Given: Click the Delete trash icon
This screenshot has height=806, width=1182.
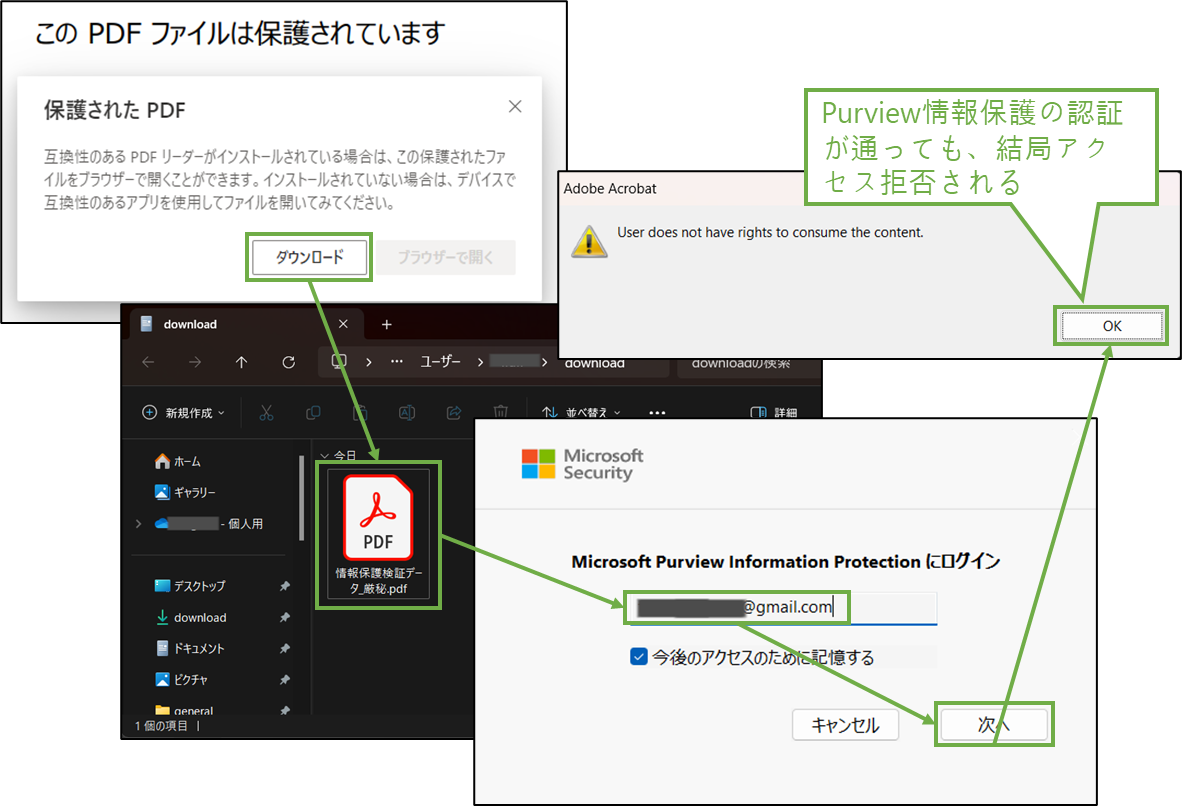Looking at the screenshot, I should point(501,412).
